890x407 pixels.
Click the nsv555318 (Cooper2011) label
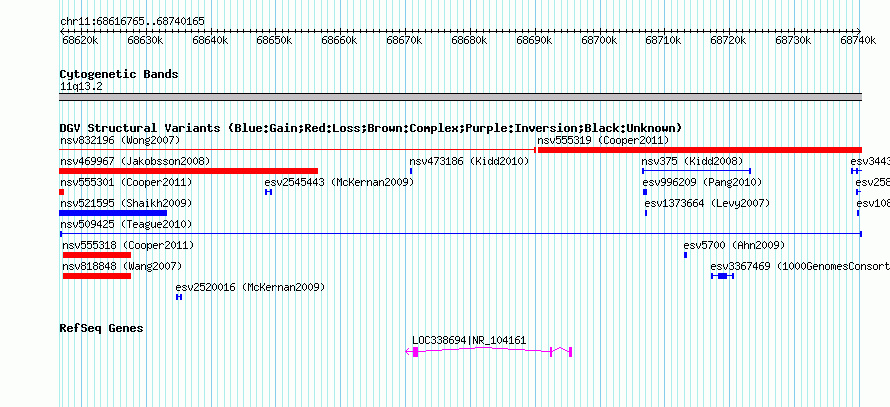point(128,245)
